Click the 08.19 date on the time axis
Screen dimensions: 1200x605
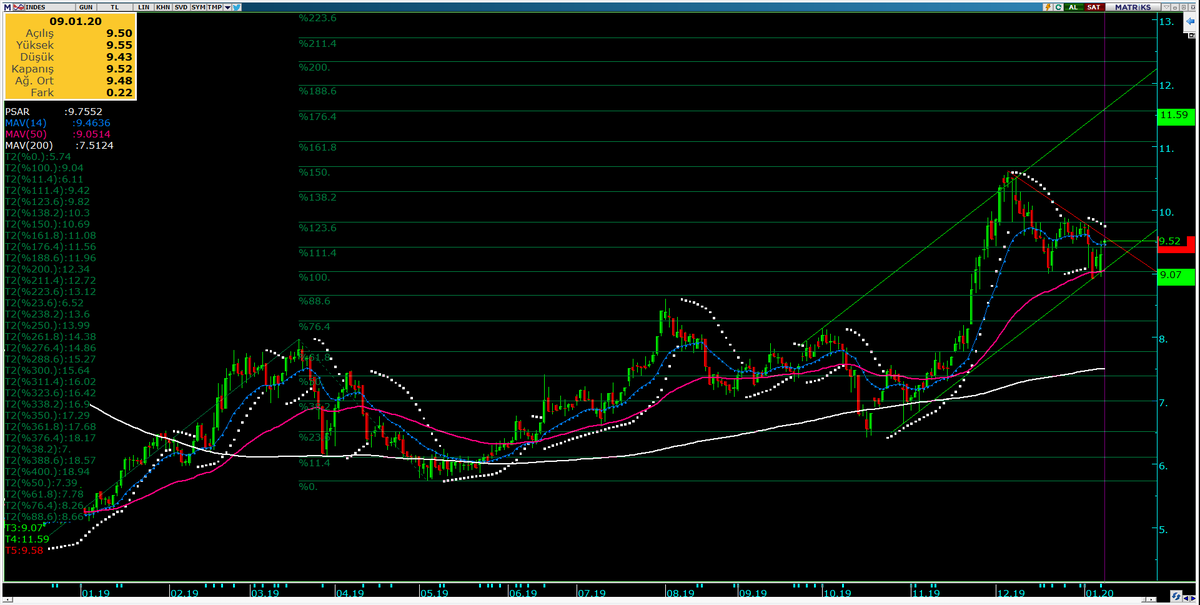(x=680, y=593)
